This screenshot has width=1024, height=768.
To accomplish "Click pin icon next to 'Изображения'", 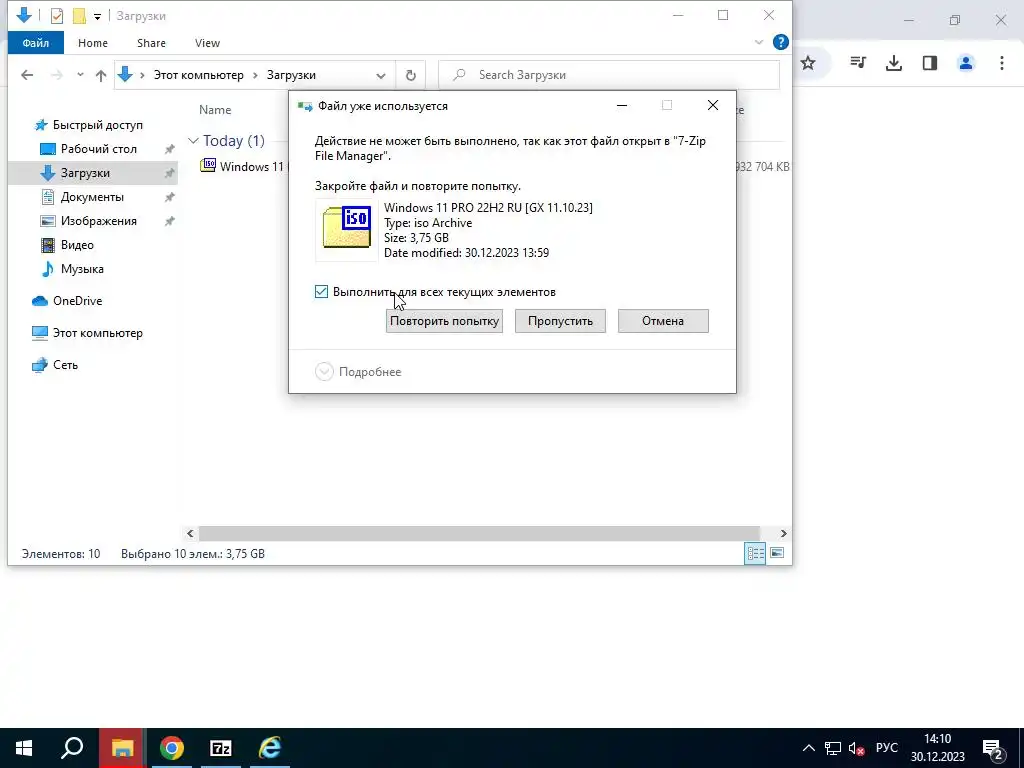I will click(169, 221).
